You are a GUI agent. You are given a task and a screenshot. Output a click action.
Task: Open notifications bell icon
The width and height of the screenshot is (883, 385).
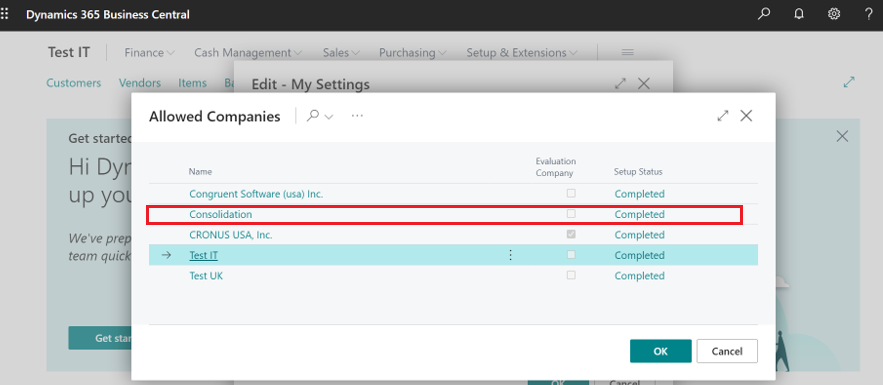(799, 15)
